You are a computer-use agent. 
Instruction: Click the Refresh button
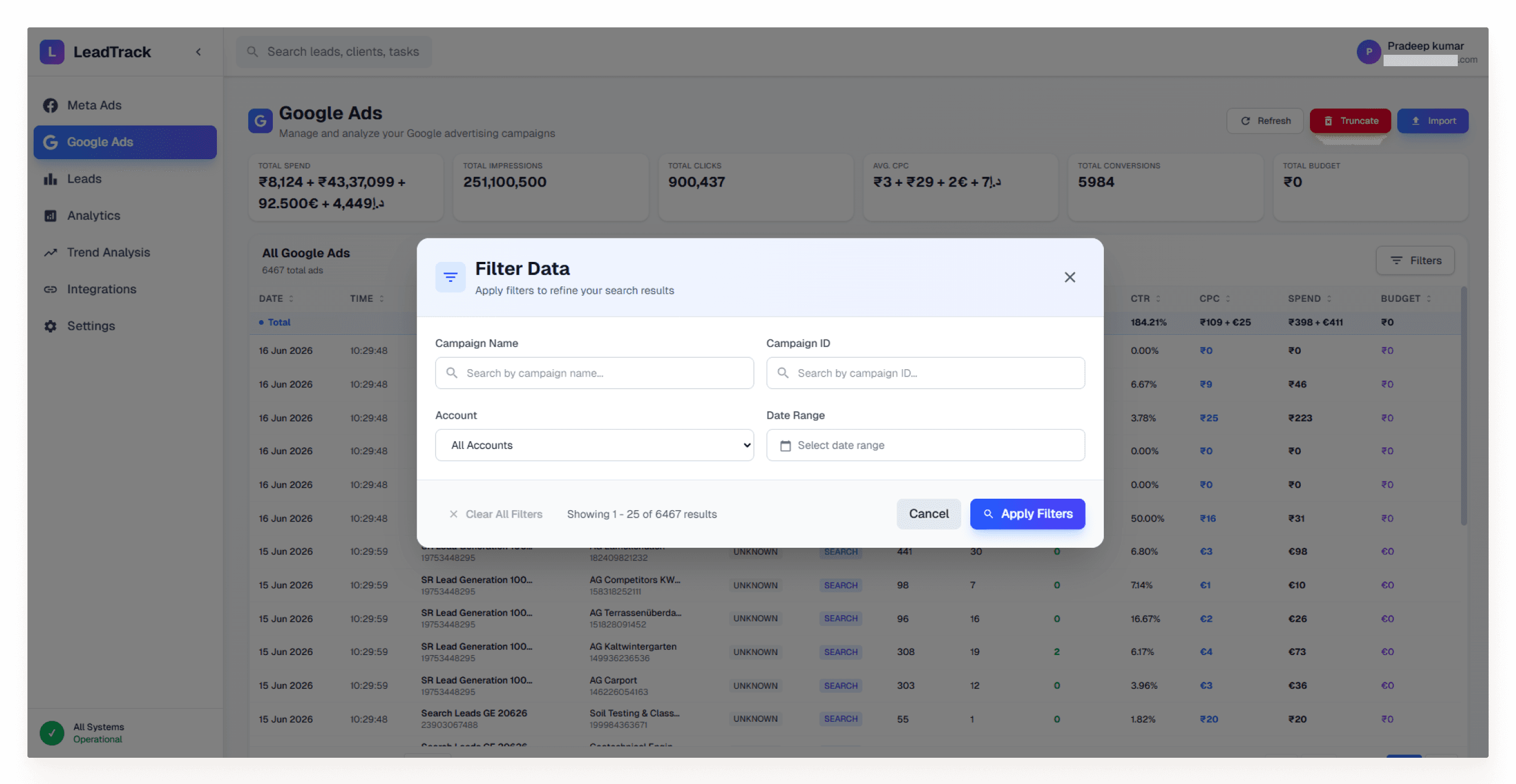coord(1265,120)
